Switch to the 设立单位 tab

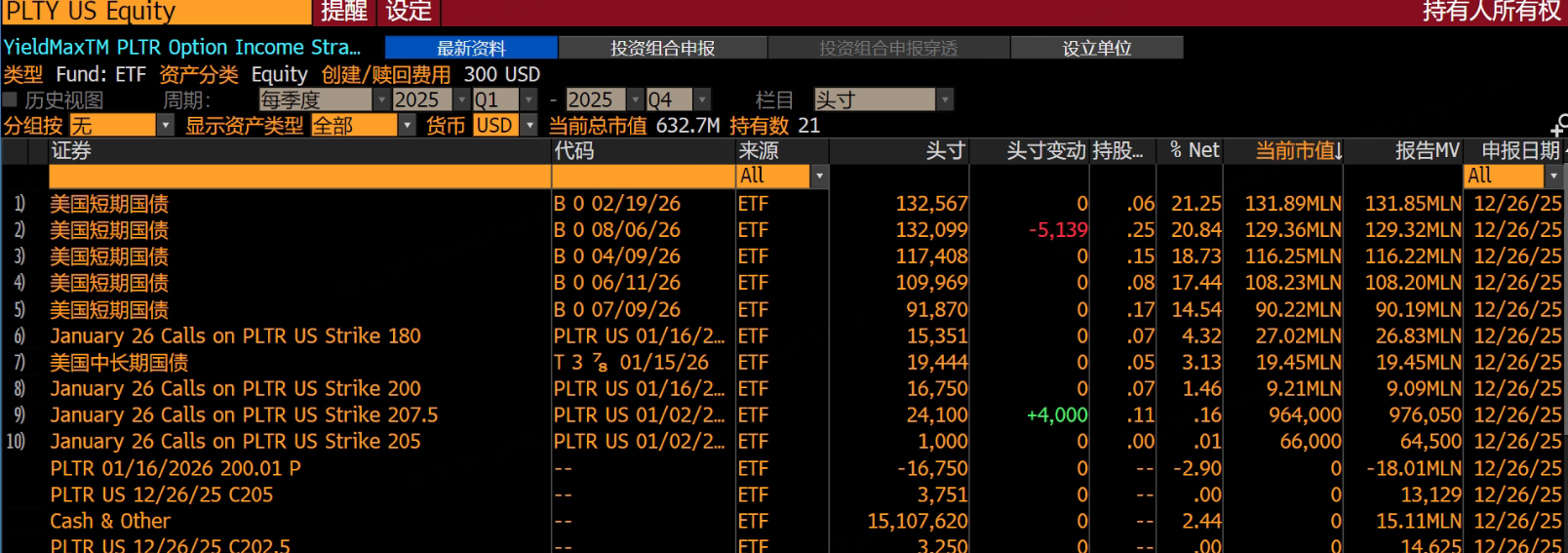[1097, 48]
